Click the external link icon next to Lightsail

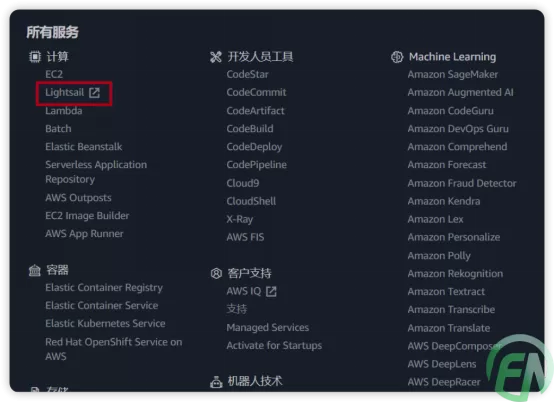coord(94,93)
